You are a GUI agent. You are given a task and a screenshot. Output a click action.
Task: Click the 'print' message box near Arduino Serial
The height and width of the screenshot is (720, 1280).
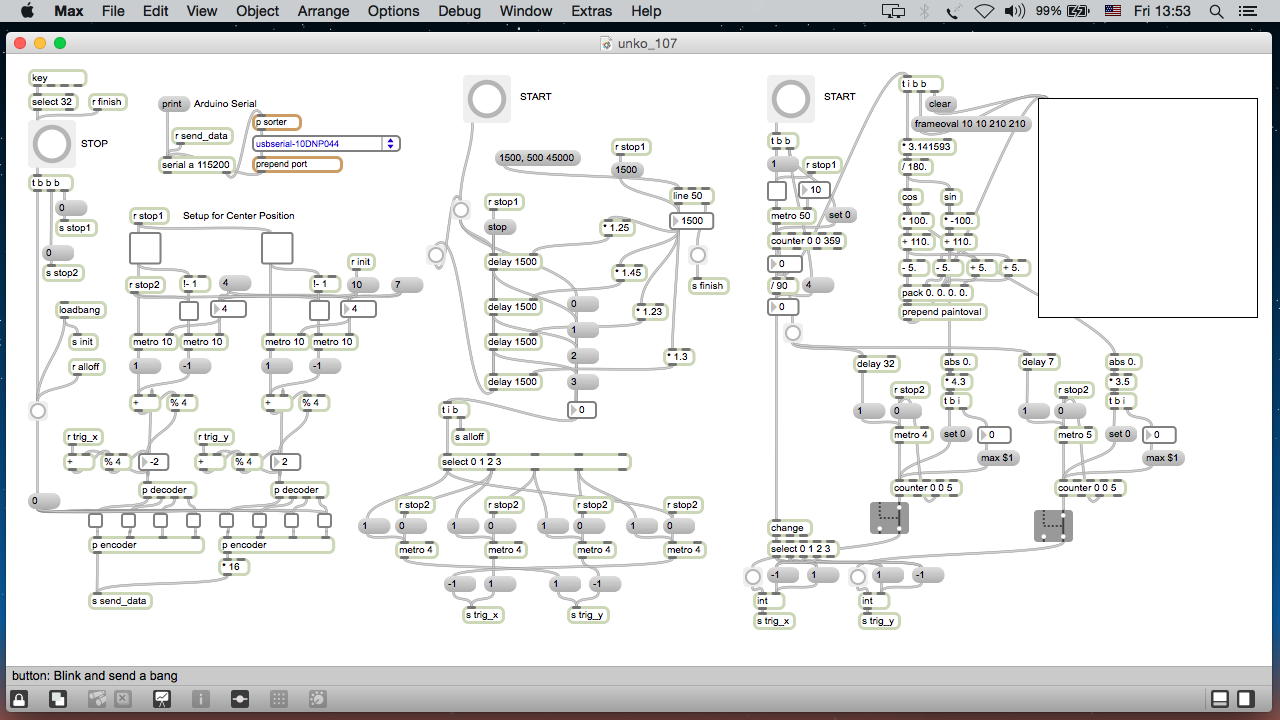pos(173,104)
